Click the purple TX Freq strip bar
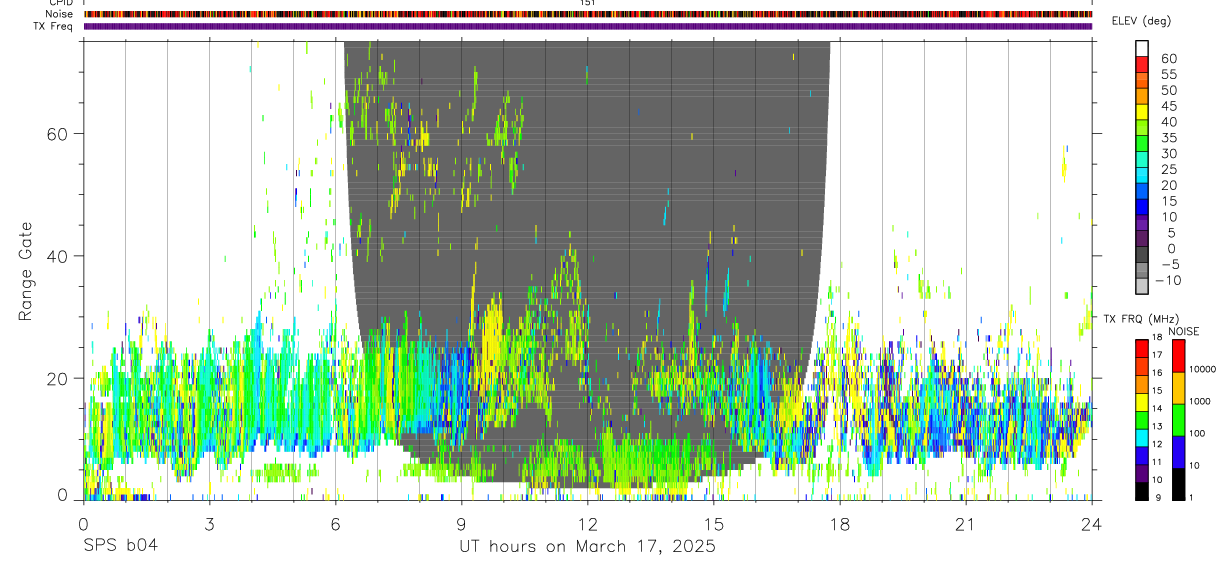The width and height of the screenshot is (1228, 567). pyautogui.click(x=588, y=27)
